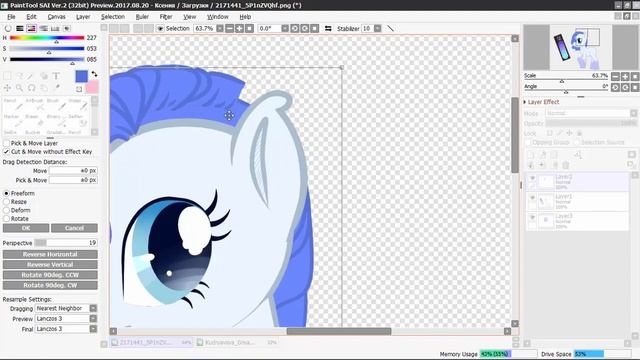This screenshot has width=640, height=360.
Task: Select the rectangular selection tool
Action: tap(7, 76)
